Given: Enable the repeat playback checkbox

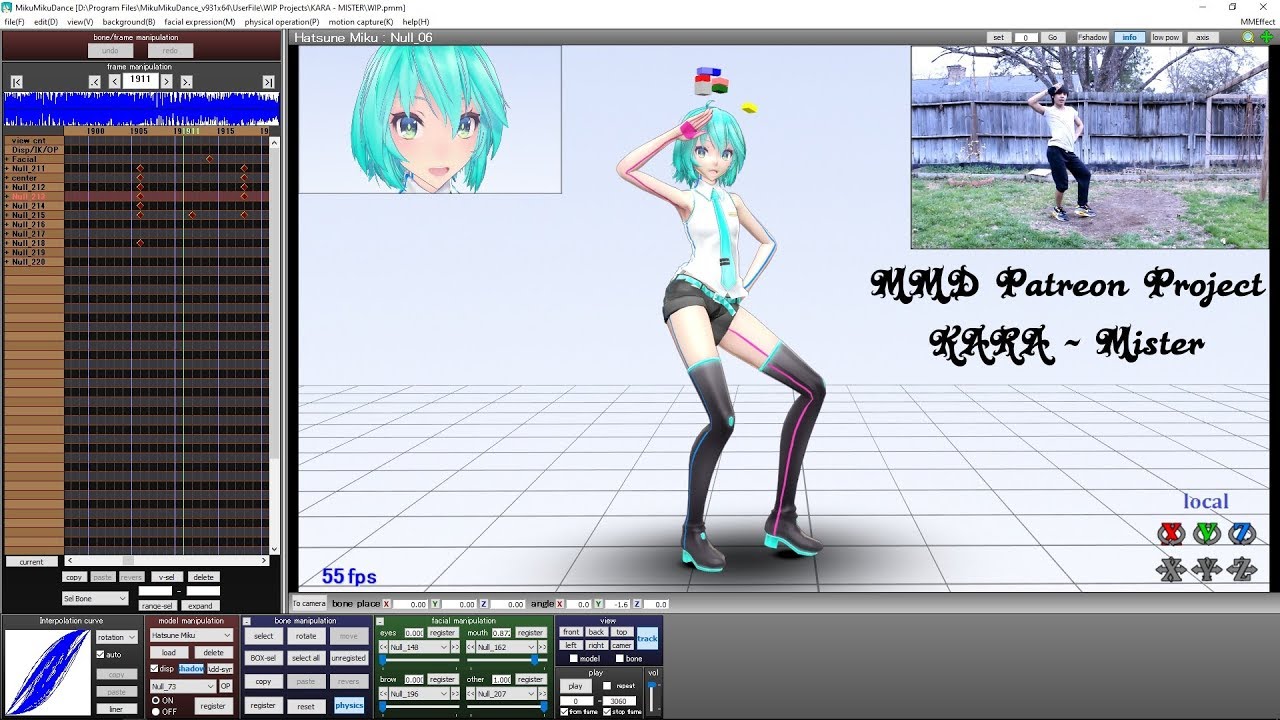Looking at the screenshot, I should click(608, 686).
